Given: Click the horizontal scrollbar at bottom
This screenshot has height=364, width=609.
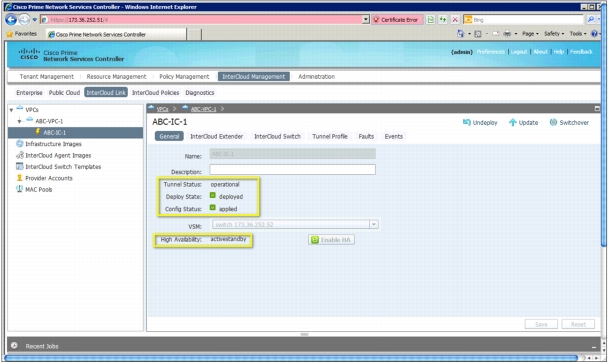Looking at the screenshot, I should tap(291, 358).
